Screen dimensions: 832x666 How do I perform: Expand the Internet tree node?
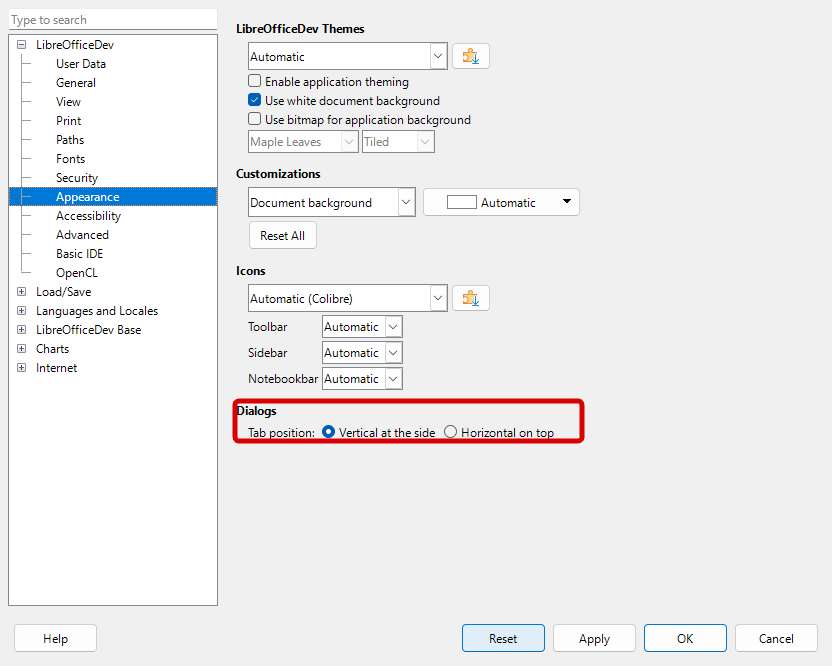(x=22, y=368)
